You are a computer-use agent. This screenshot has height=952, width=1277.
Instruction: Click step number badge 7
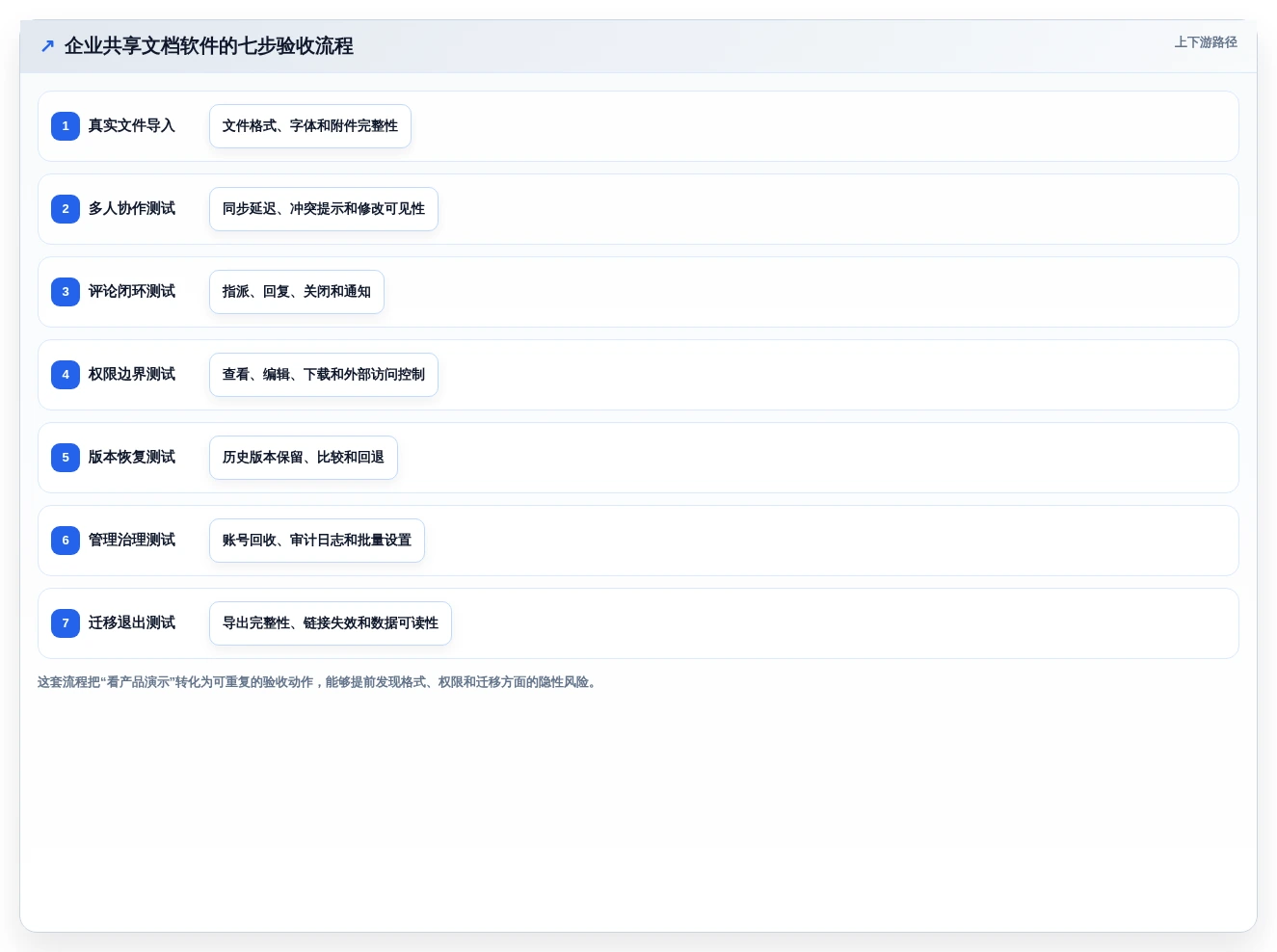66,623
